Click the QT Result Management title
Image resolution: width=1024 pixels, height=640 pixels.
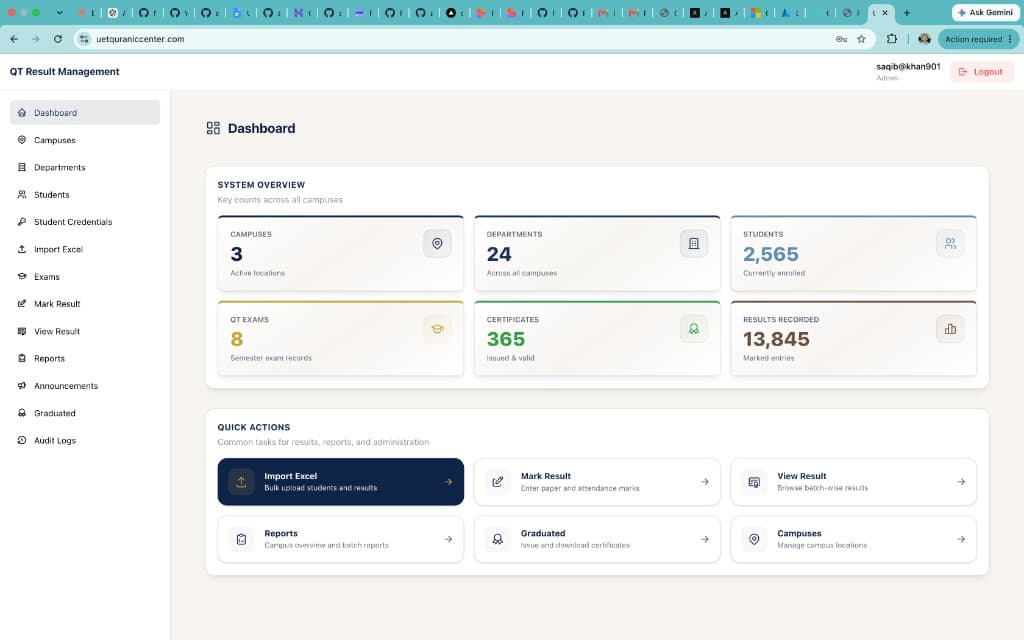tap(65, 72)
